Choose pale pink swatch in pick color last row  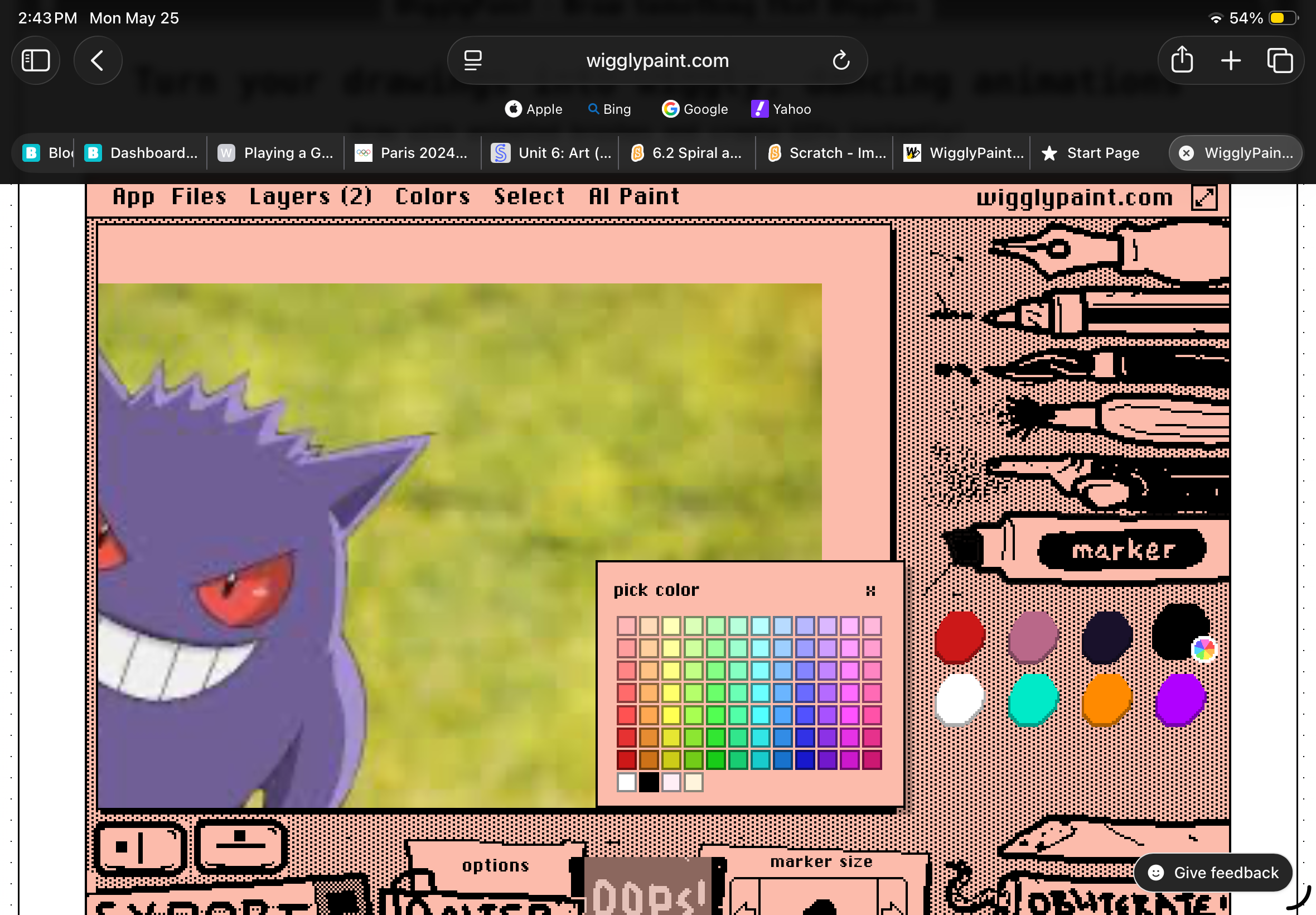pyautogui.click(x=671, y=782)
